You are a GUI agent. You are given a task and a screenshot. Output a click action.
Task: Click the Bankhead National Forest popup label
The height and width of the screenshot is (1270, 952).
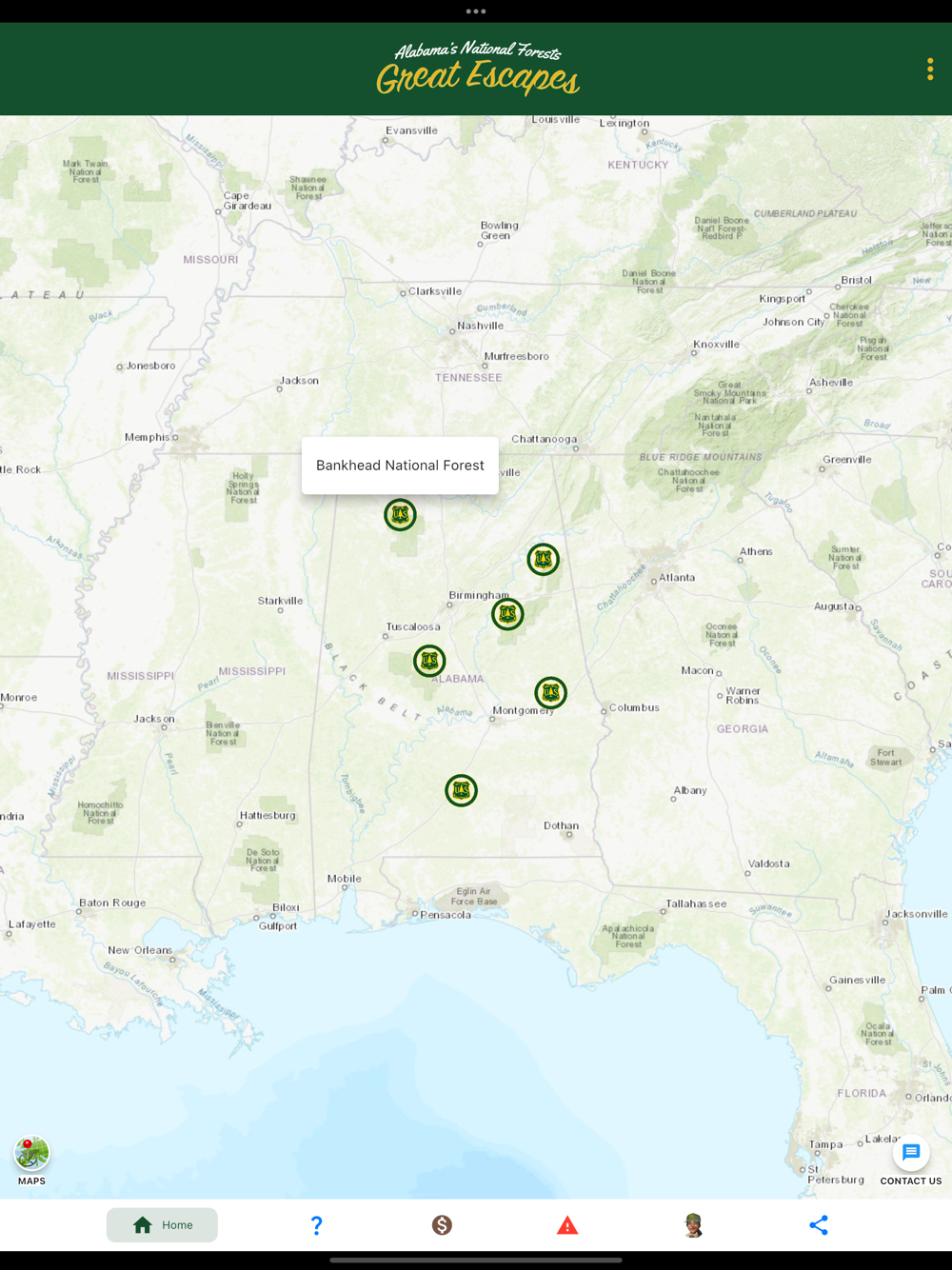400,466
